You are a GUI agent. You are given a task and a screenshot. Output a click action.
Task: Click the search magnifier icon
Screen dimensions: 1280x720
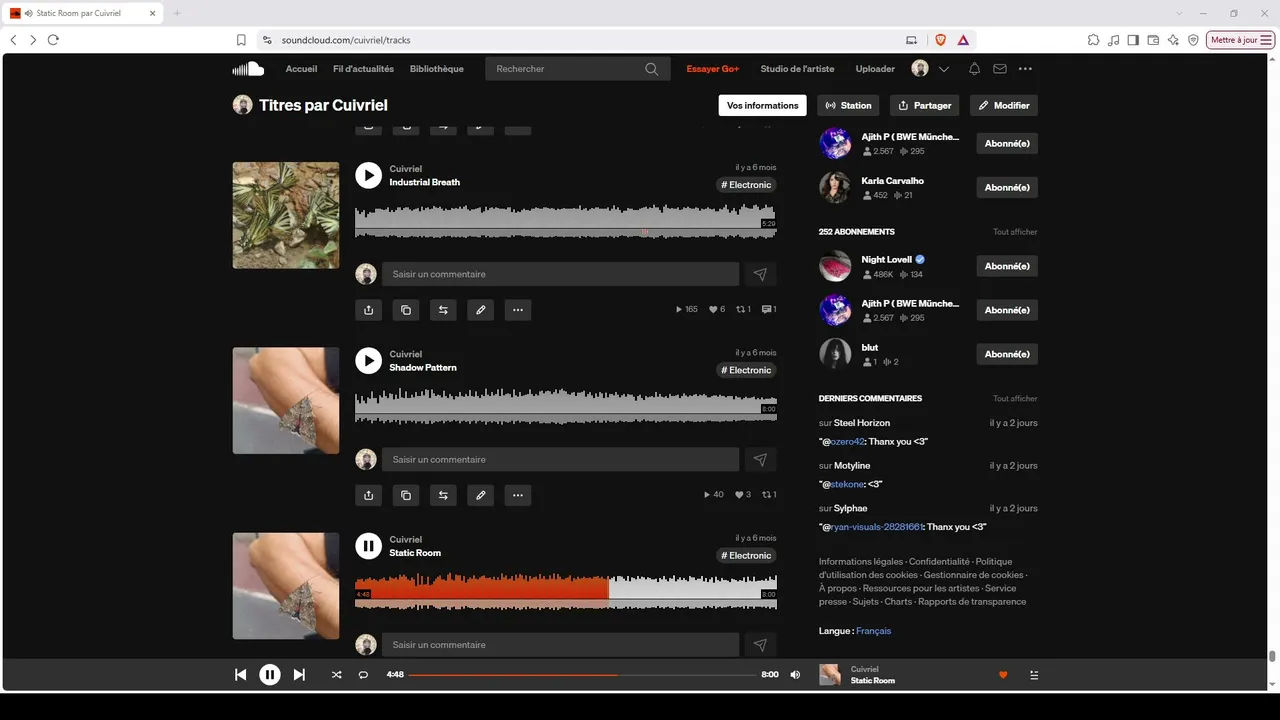coord(652,69)
